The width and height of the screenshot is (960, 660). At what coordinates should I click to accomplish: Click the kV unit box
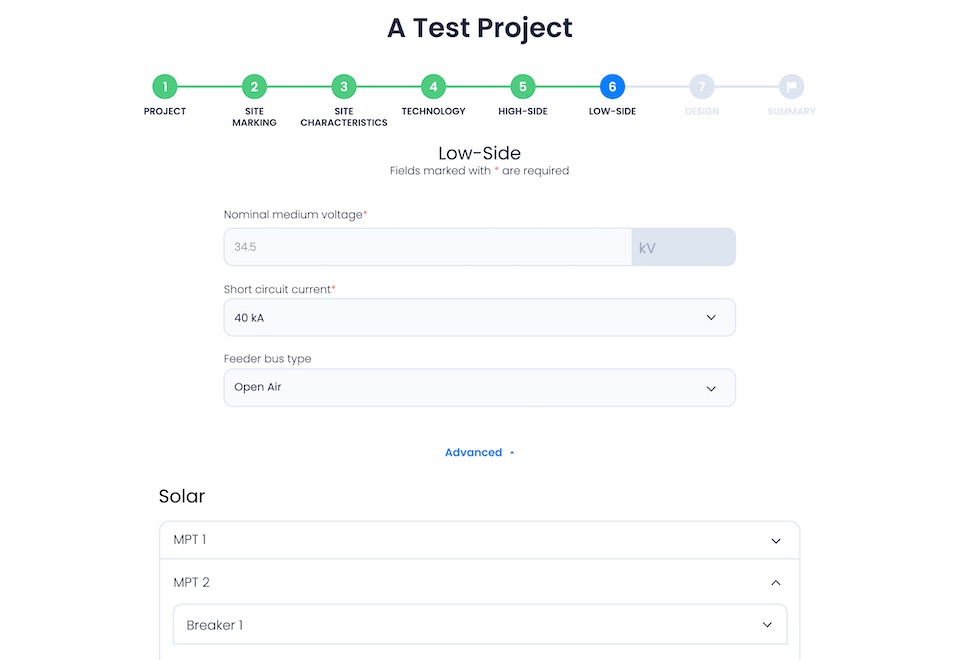pos(683,247)
